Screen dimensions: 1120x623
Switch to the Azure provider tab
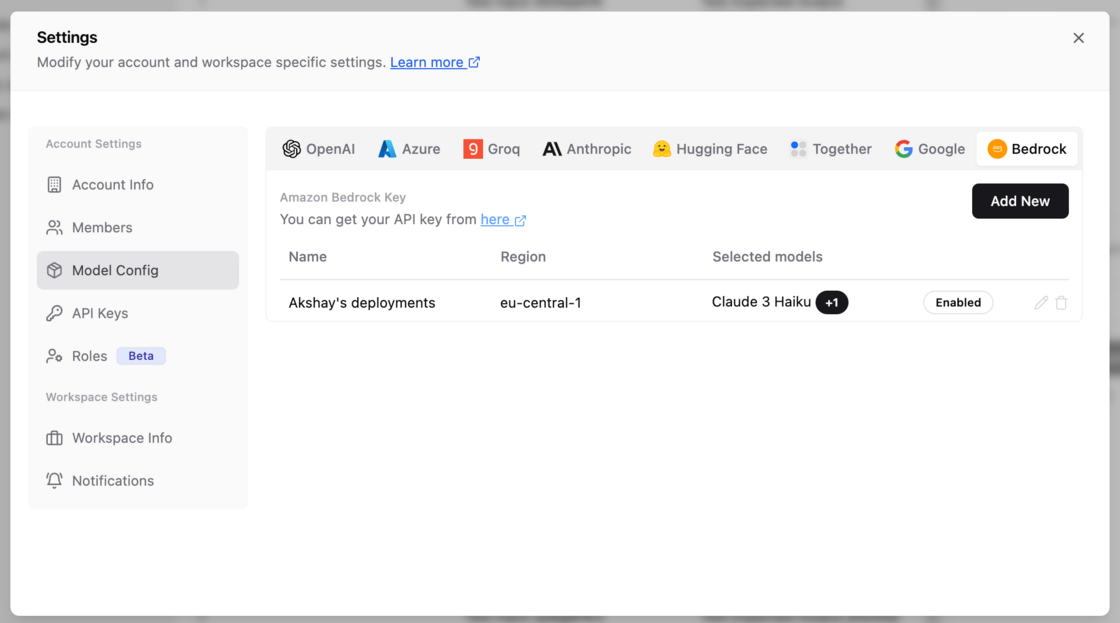pyautogui.click(x=409, y=149)
